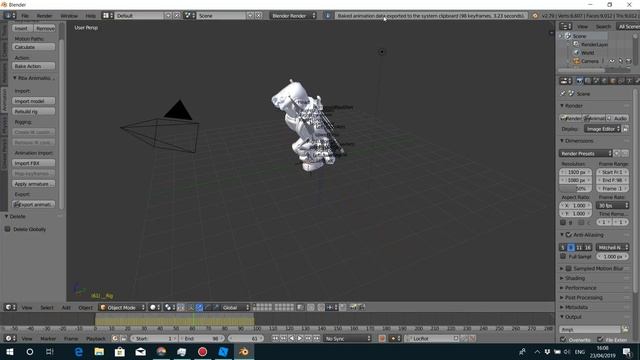Collapse the Rbx Animations panel
The image size is (640, 360).
15,78
